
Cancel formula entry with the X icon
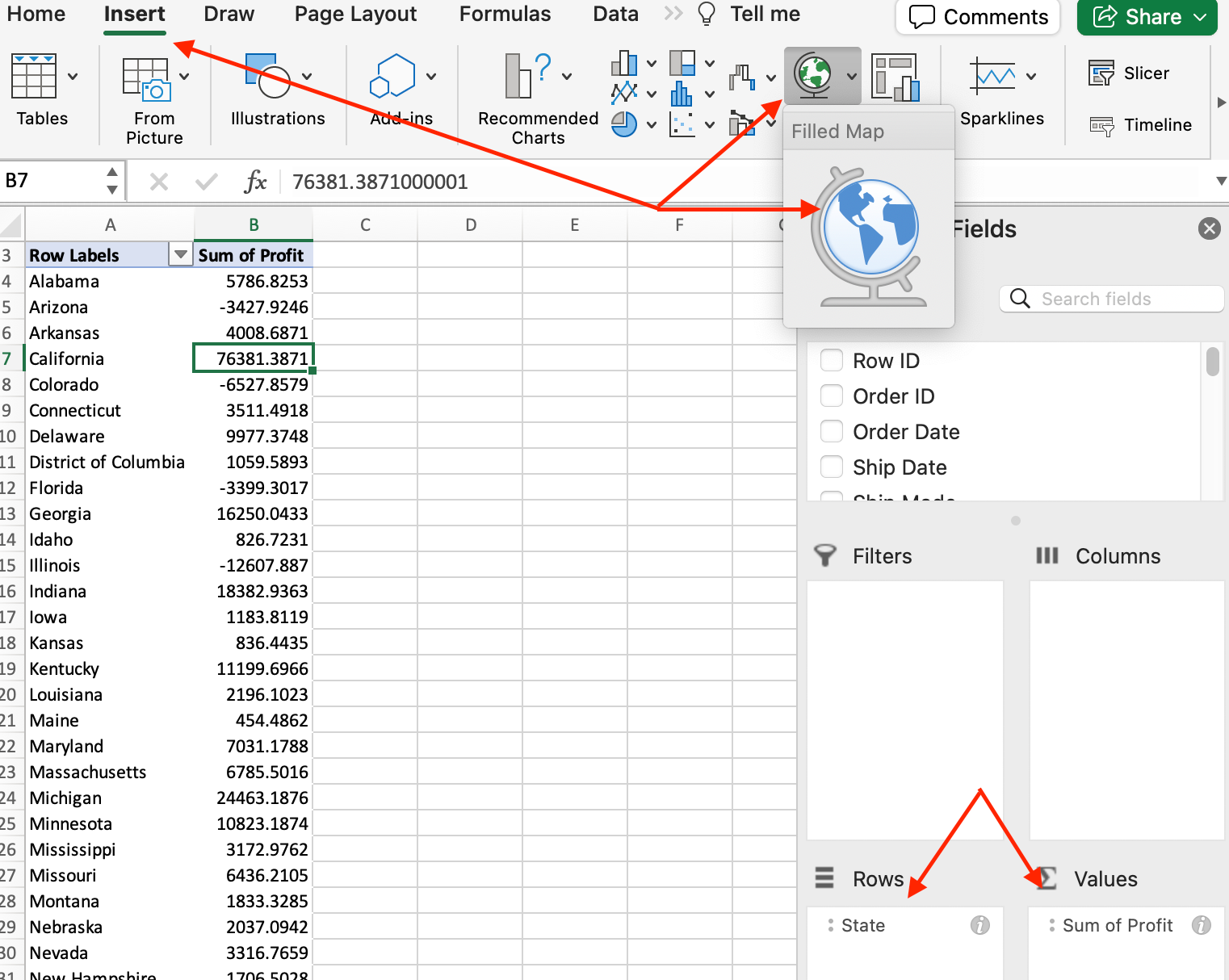pyautogui.click(x=159, y=182)
